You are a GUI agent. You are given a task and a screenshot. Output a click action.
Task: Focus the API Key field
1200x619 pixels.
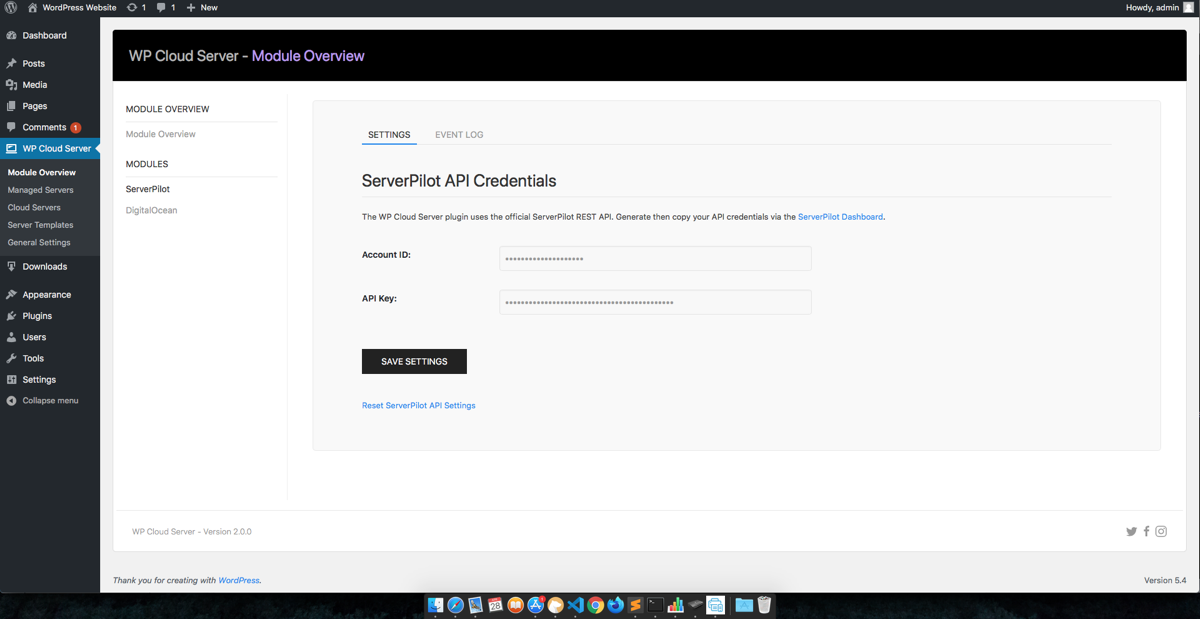click(x=655, y=302)
